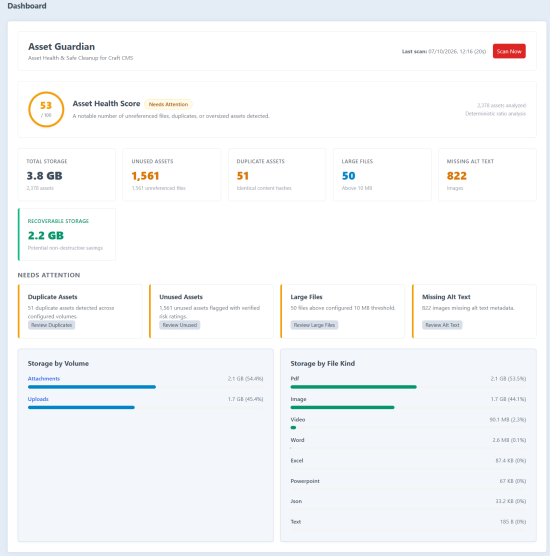This screenshot has height=556, width=550.
Task: Click the health score circle showing 53
Action: click(x=46, y=109)
